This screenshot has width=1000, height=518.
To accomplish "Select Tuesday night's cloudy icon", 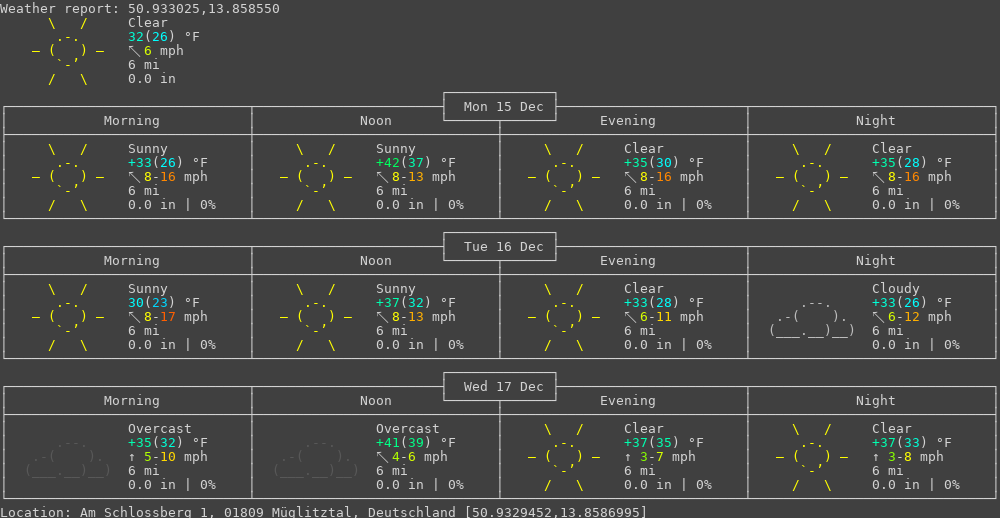I will [812, 317].
